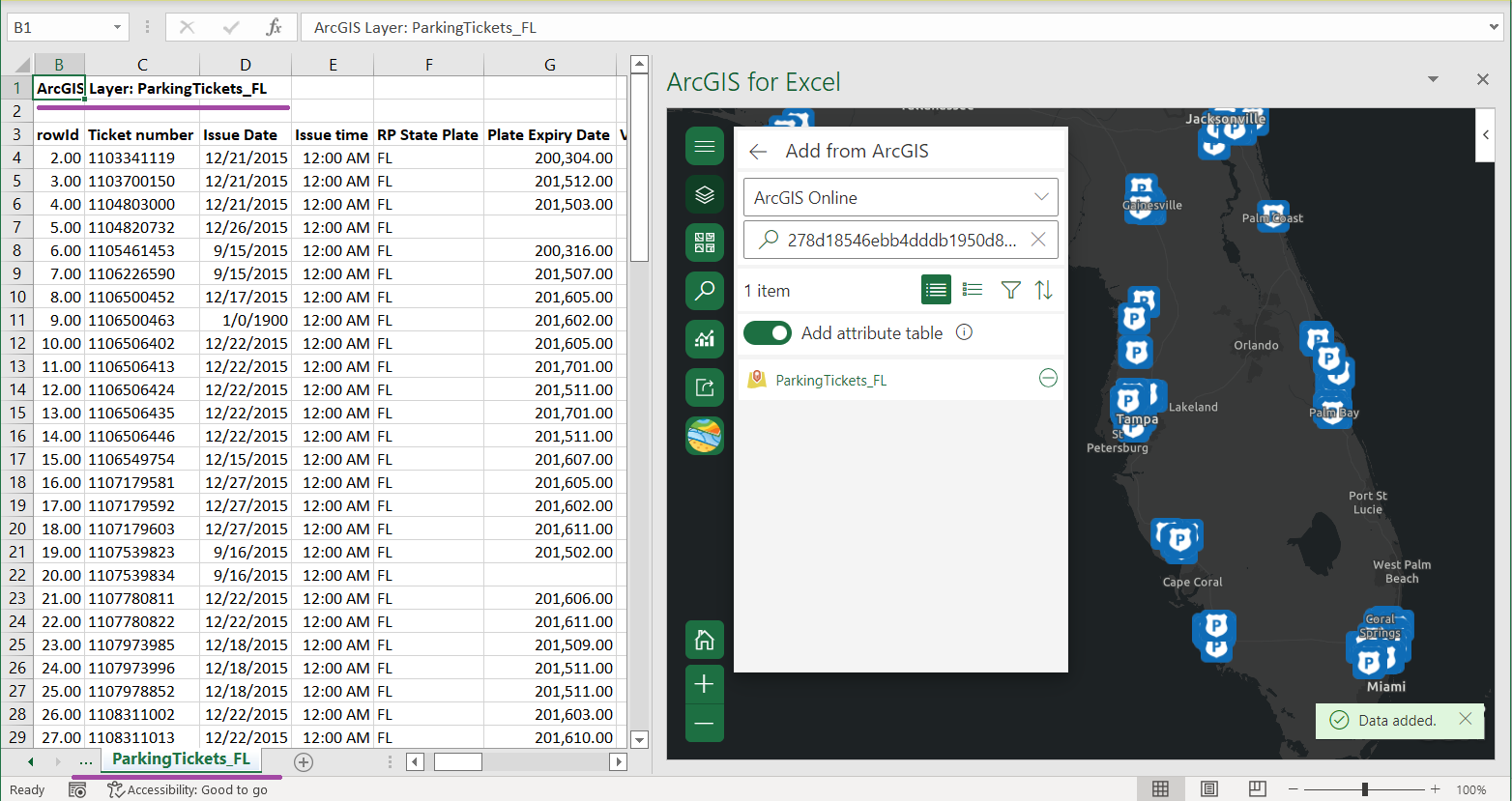Image resolution: width=1512 pixels, height=801 pixels.
Task: Click the colorful map thumbnail icon
Action: tap(705, 436)
